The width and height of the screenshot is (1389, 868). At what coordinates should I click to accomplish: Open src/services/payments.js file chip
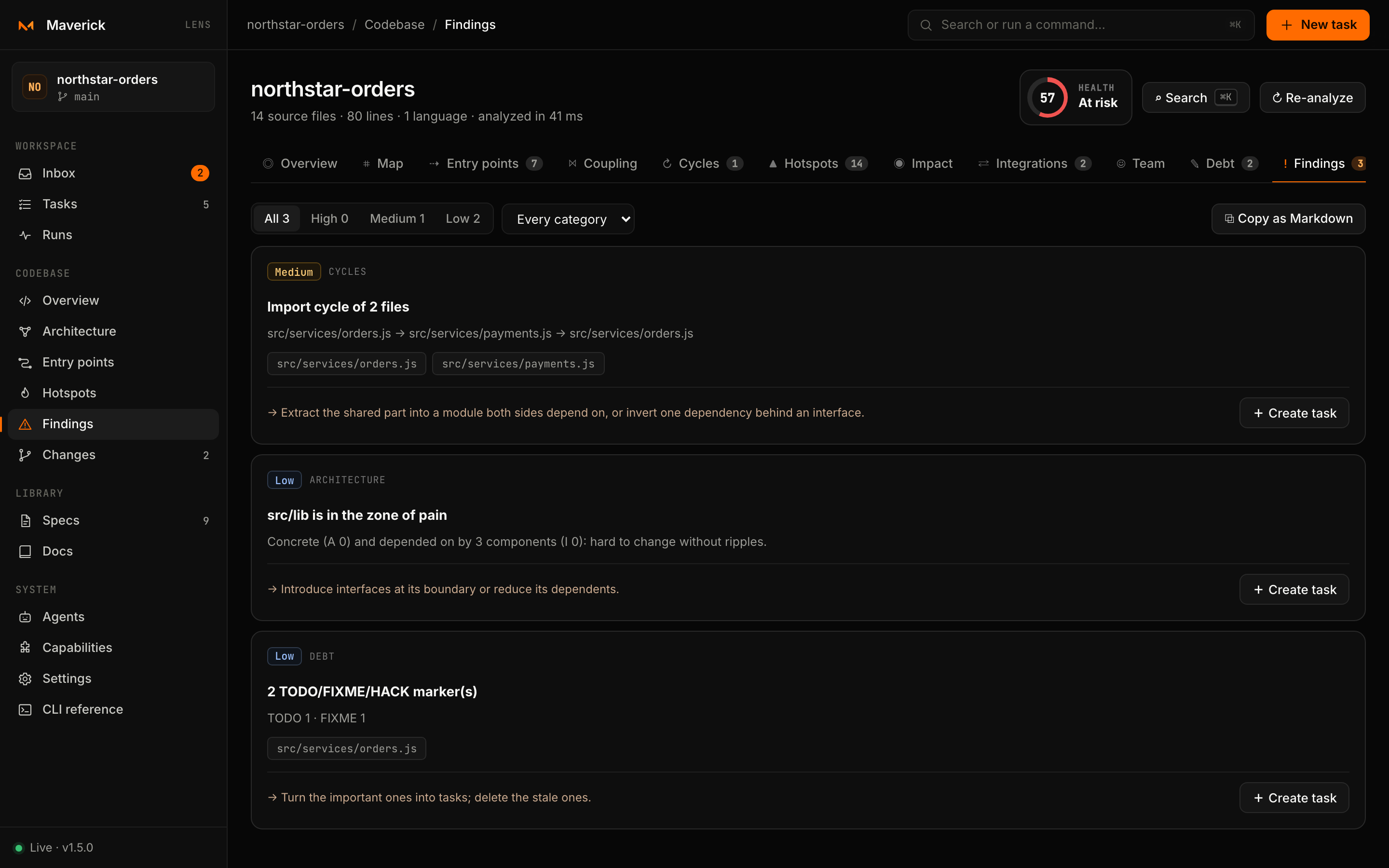coord(517,364)
